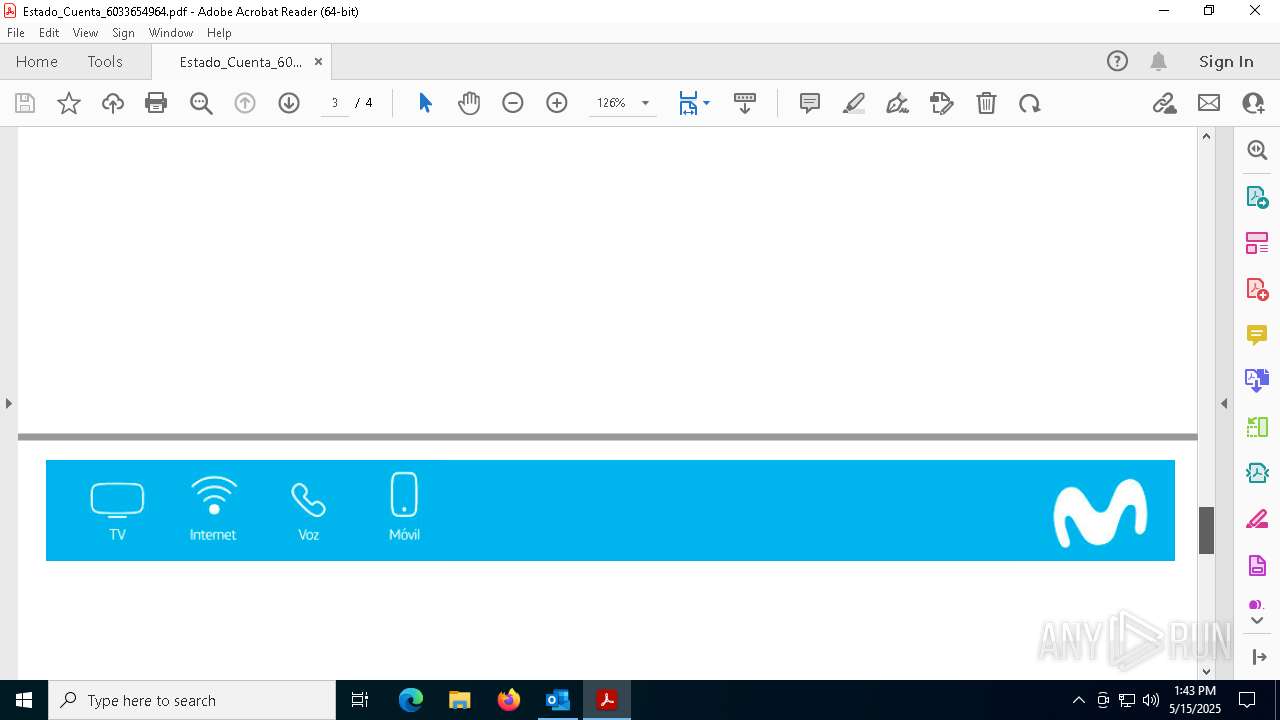The image size is (1280, 720).
Task: Expand the tools pane with arrow button
Action: 1257,657
